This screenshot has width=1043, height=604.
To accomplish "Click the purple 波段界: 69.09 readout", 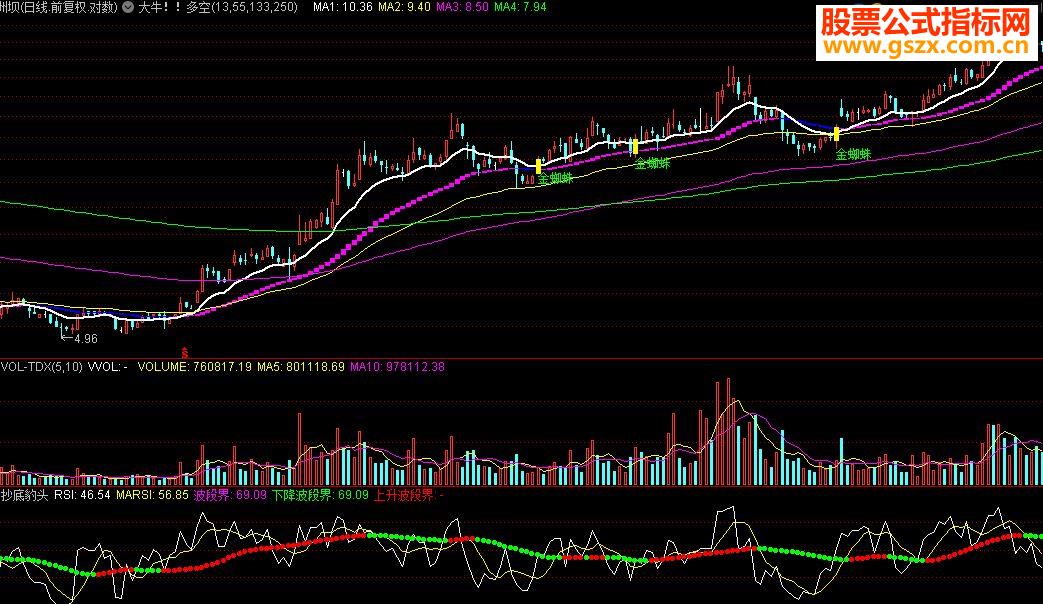I will [x=230, y=495].
